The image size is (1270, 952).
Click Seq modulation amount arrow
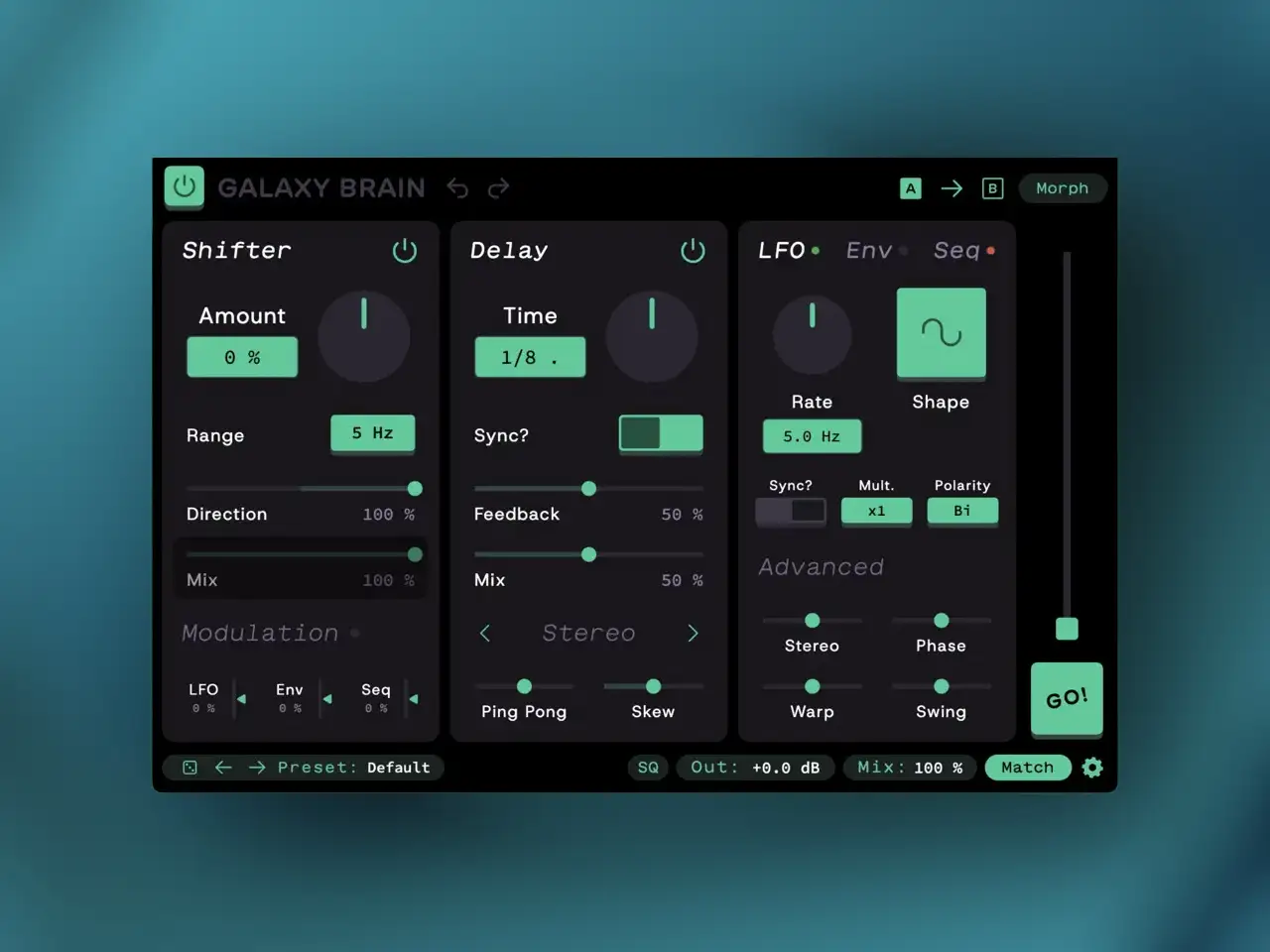[x=414, y=699]
